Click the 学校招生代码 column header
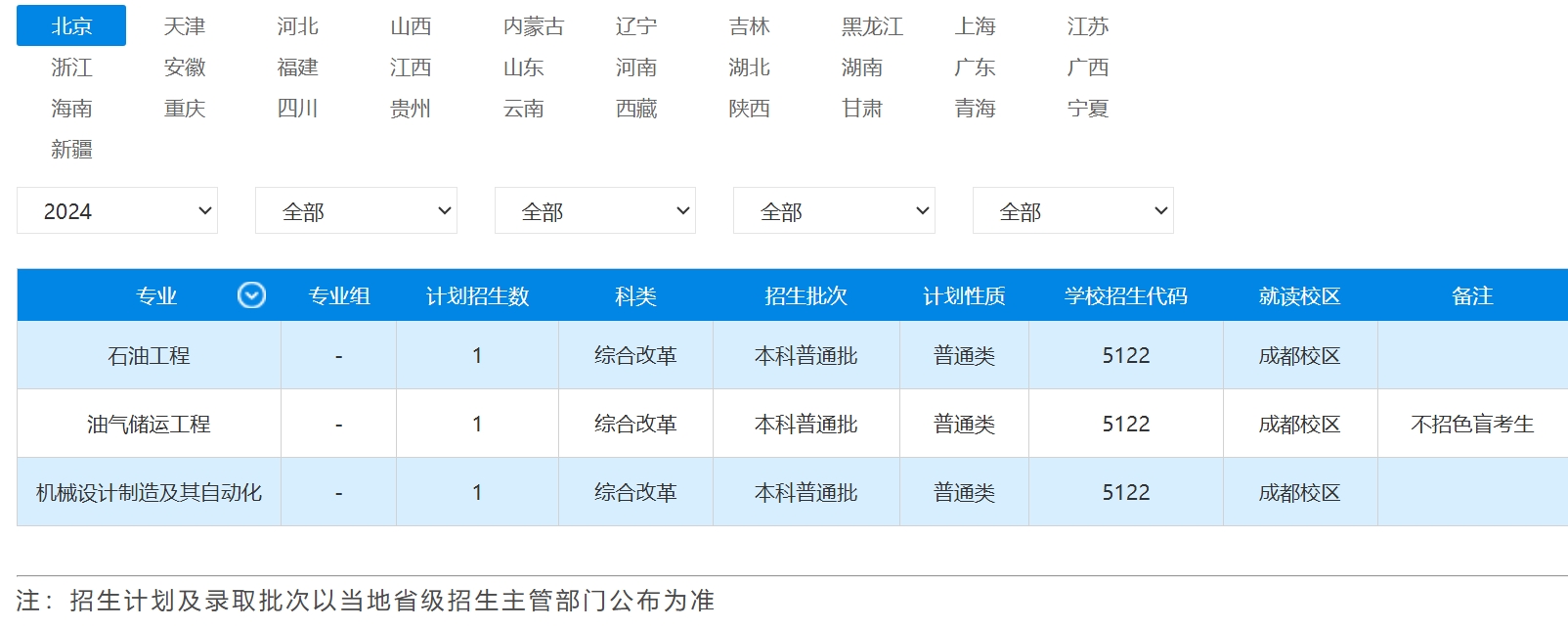 point(1125,295)
